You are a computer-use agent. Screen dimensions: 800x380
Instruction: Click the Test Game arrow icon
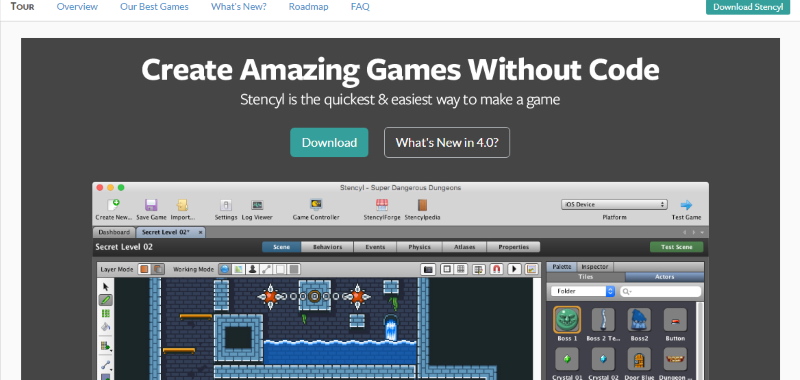pos(686,205)
